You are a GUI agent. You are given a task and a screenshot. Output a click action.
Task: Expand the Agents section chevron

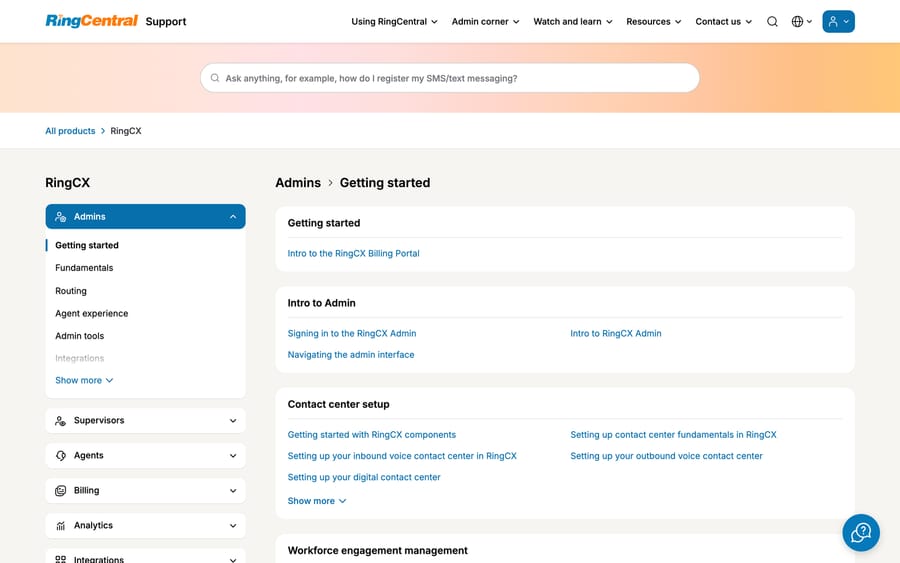click(233, 456)
